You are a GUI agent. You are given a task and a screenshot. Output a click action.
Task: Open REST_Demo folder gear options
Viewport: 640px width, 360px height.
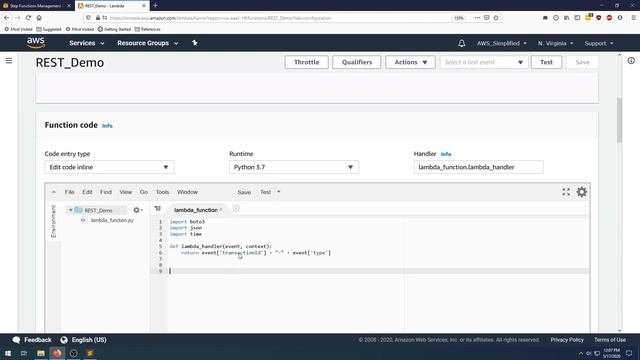tap(138, 210)
